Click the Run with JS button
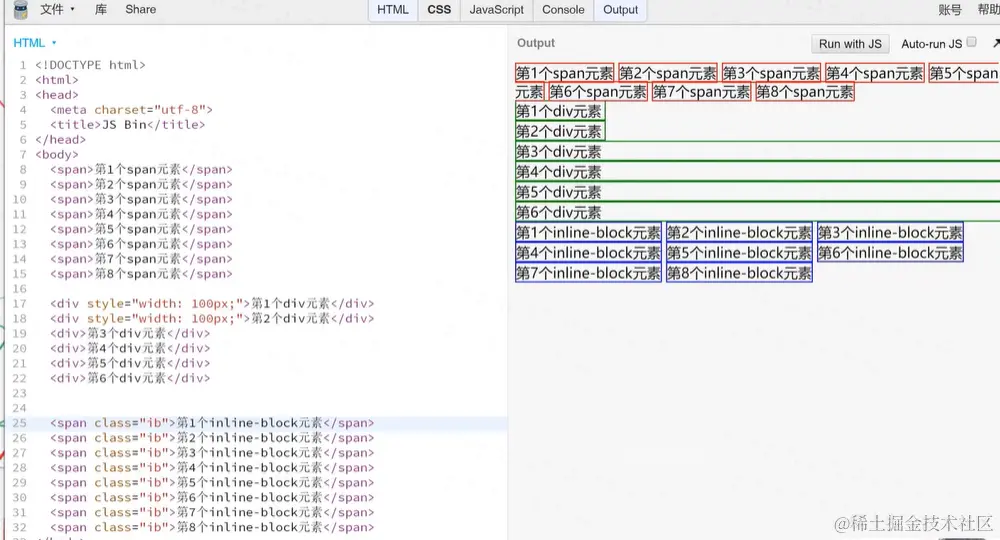The image size is (1000, 540). pos(850,43)
